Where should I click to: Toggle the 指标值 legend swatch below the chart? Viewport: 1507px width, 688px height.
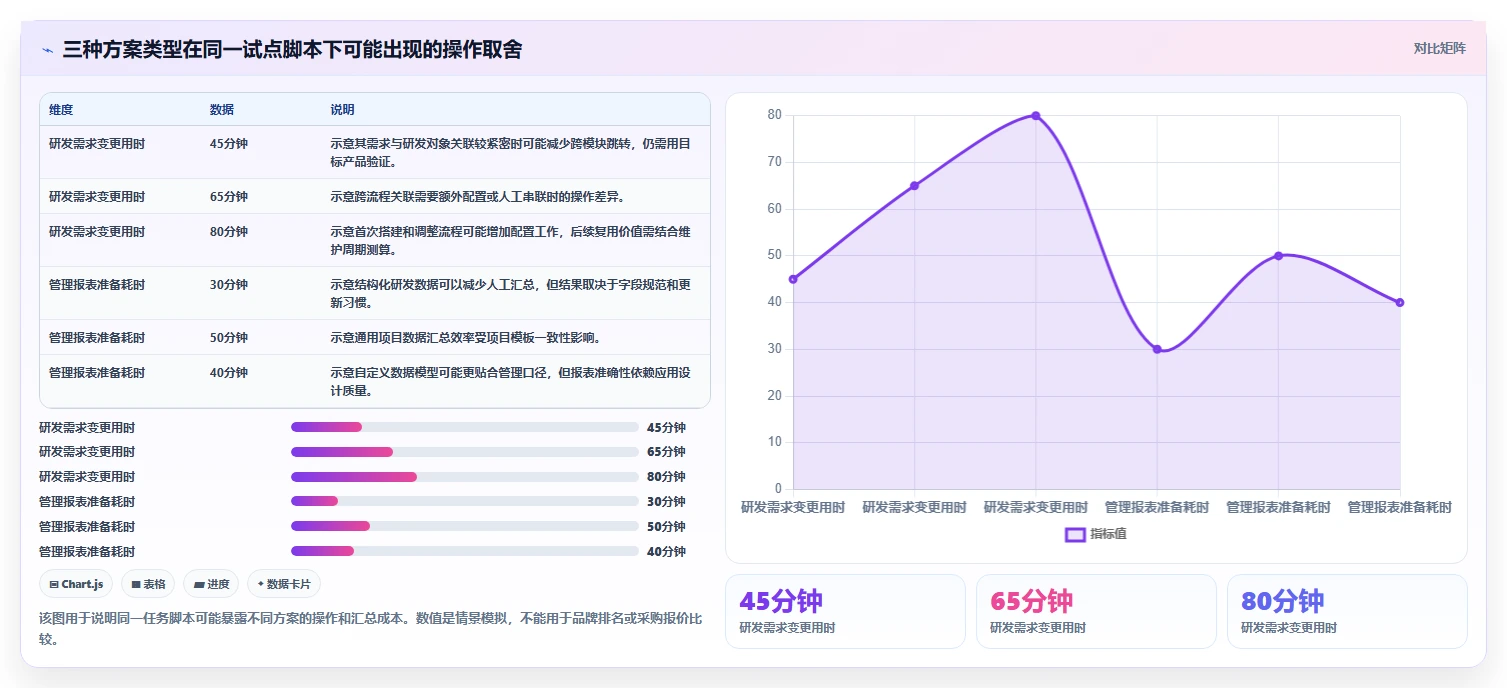click(x=1075, y=534)
